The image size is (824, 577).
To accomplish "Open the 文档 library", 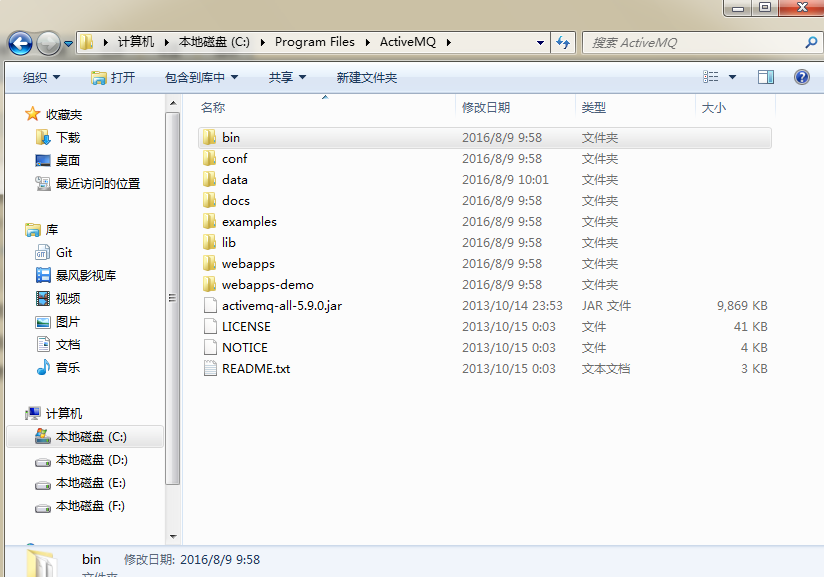I will (x=68, y=345).
